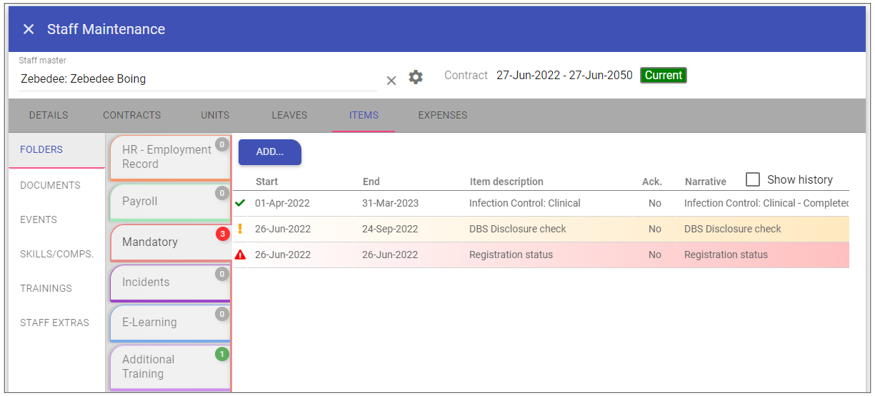Select DOCUMENTS in the side menu

[x=50, y=185]
